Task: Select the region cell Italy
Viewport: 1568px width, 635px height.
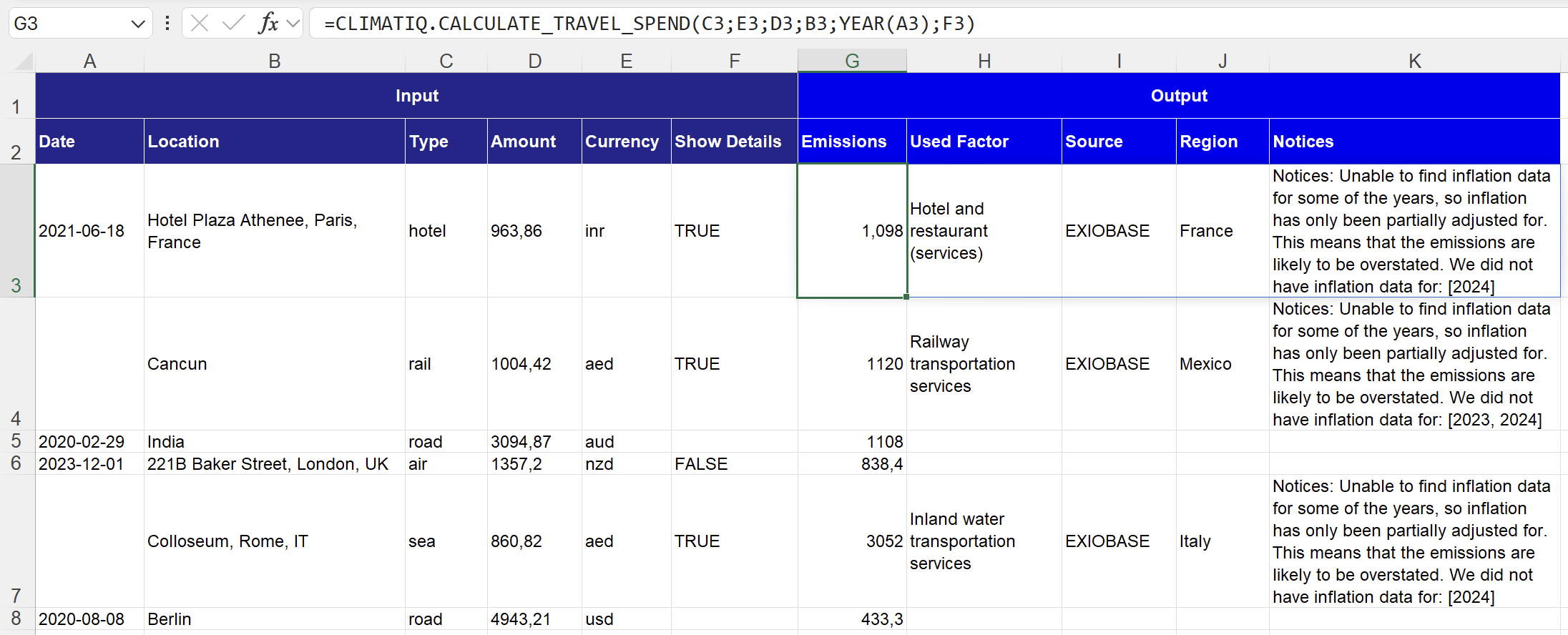Action: [1222, 541]
